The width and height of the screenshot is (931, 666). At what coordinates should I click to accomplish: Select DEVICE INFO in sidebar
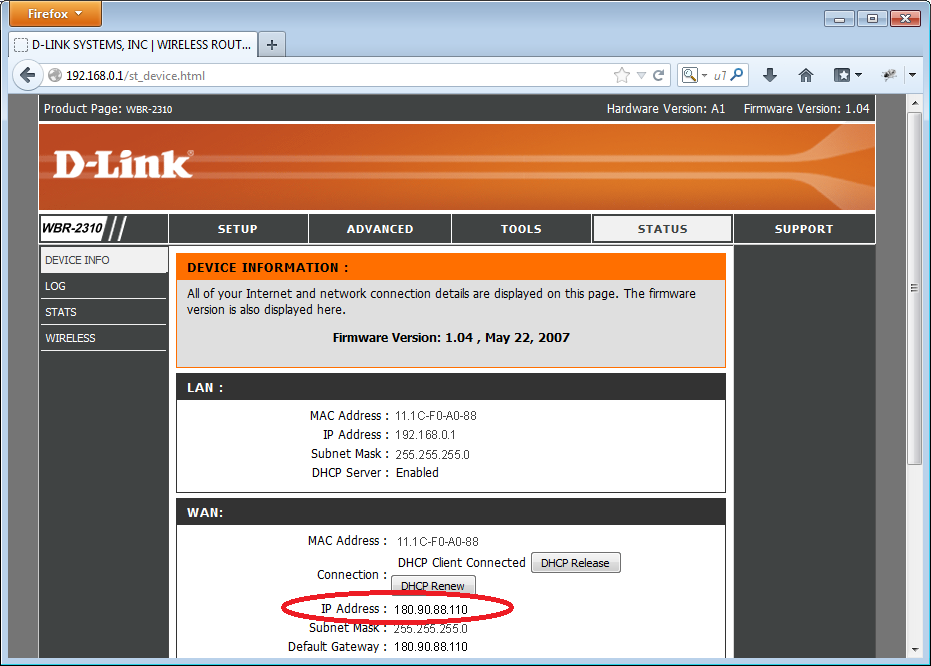pos(104,260)
